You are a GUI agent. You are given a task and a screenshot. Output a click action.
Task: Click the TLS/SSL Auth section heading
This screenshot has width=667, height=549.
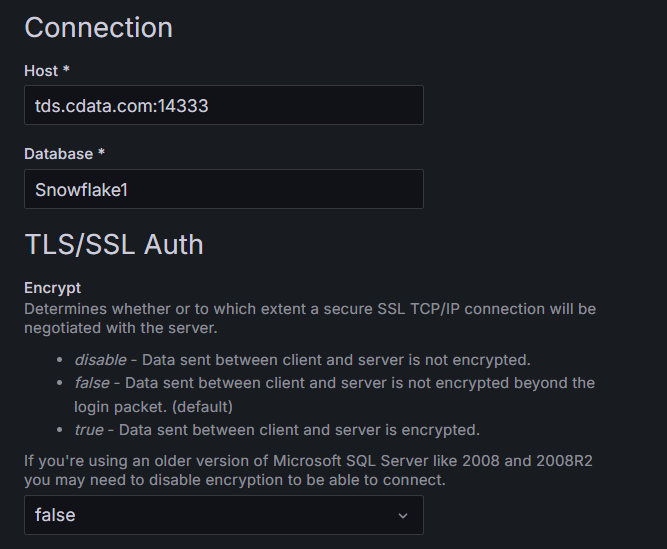[x=114, y=244]
